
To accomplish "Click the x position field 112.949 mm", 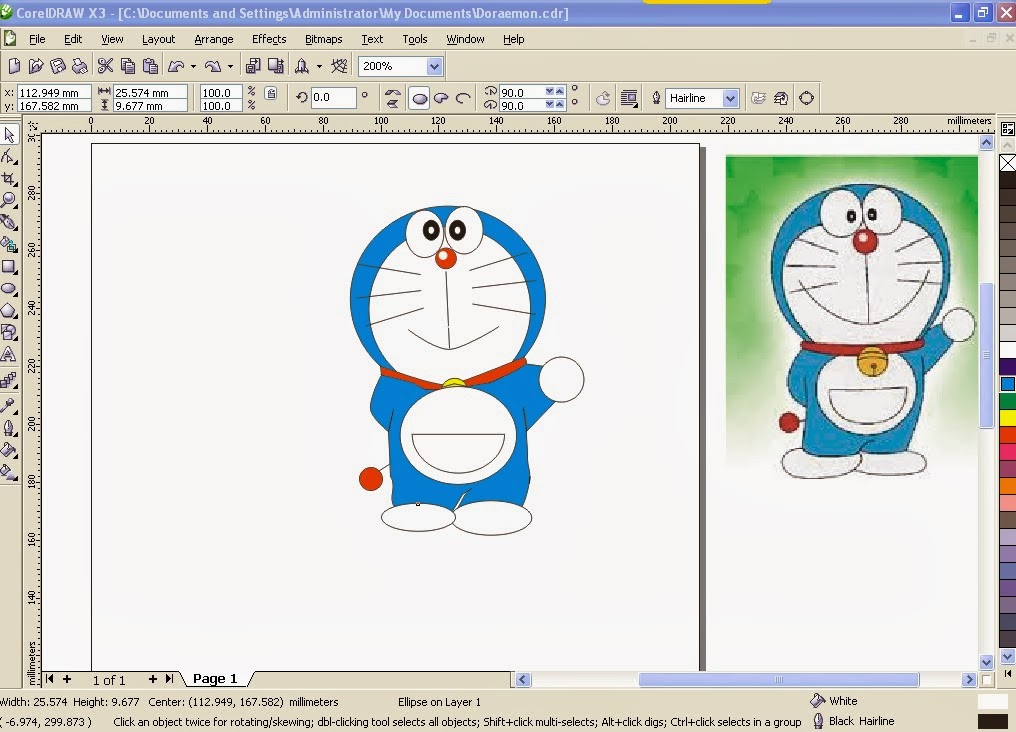I will click(x=54, y=93).
